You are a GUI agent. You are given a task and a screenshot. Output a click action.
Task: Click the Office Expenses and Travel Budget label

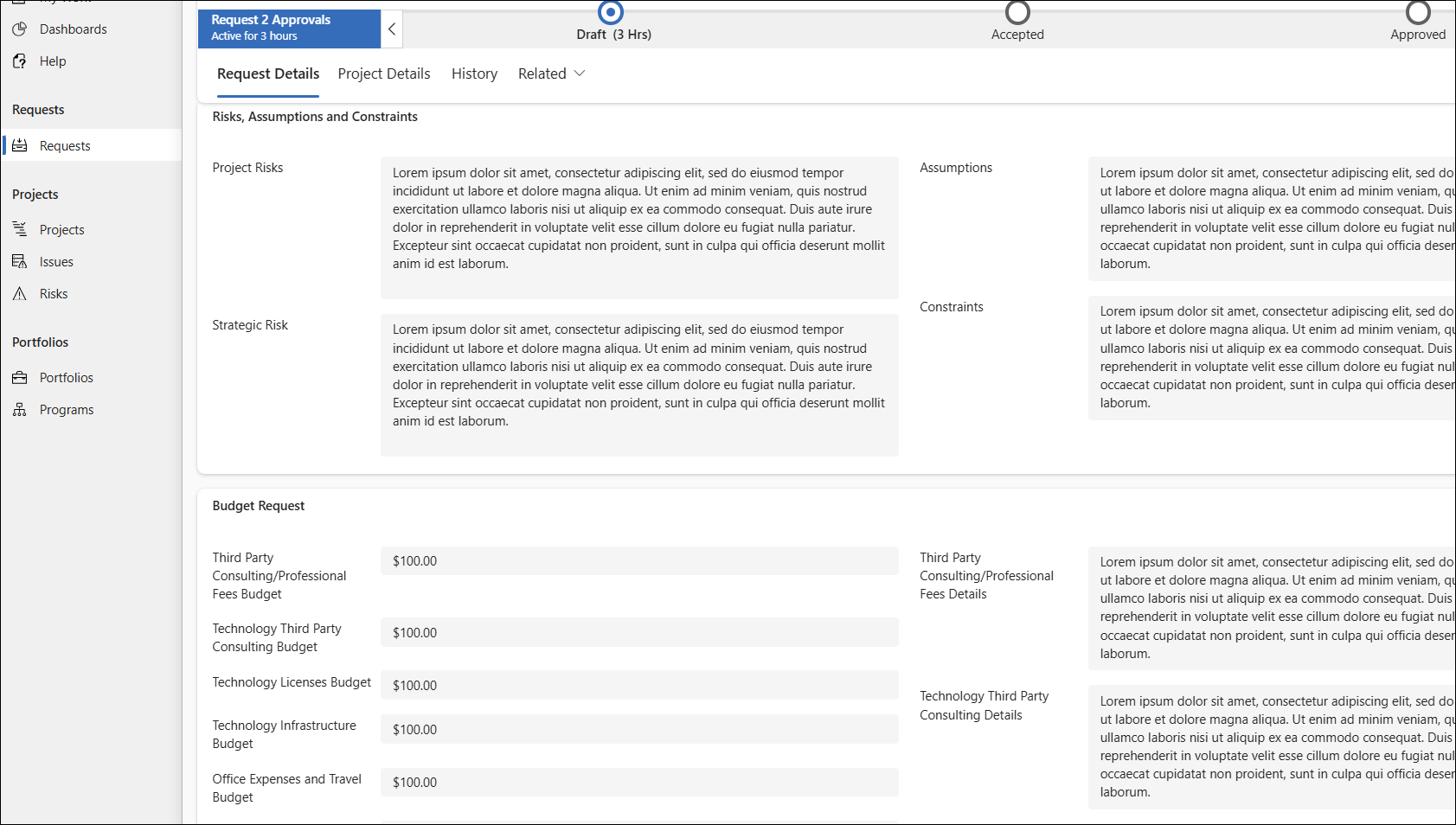click(286, 788)
